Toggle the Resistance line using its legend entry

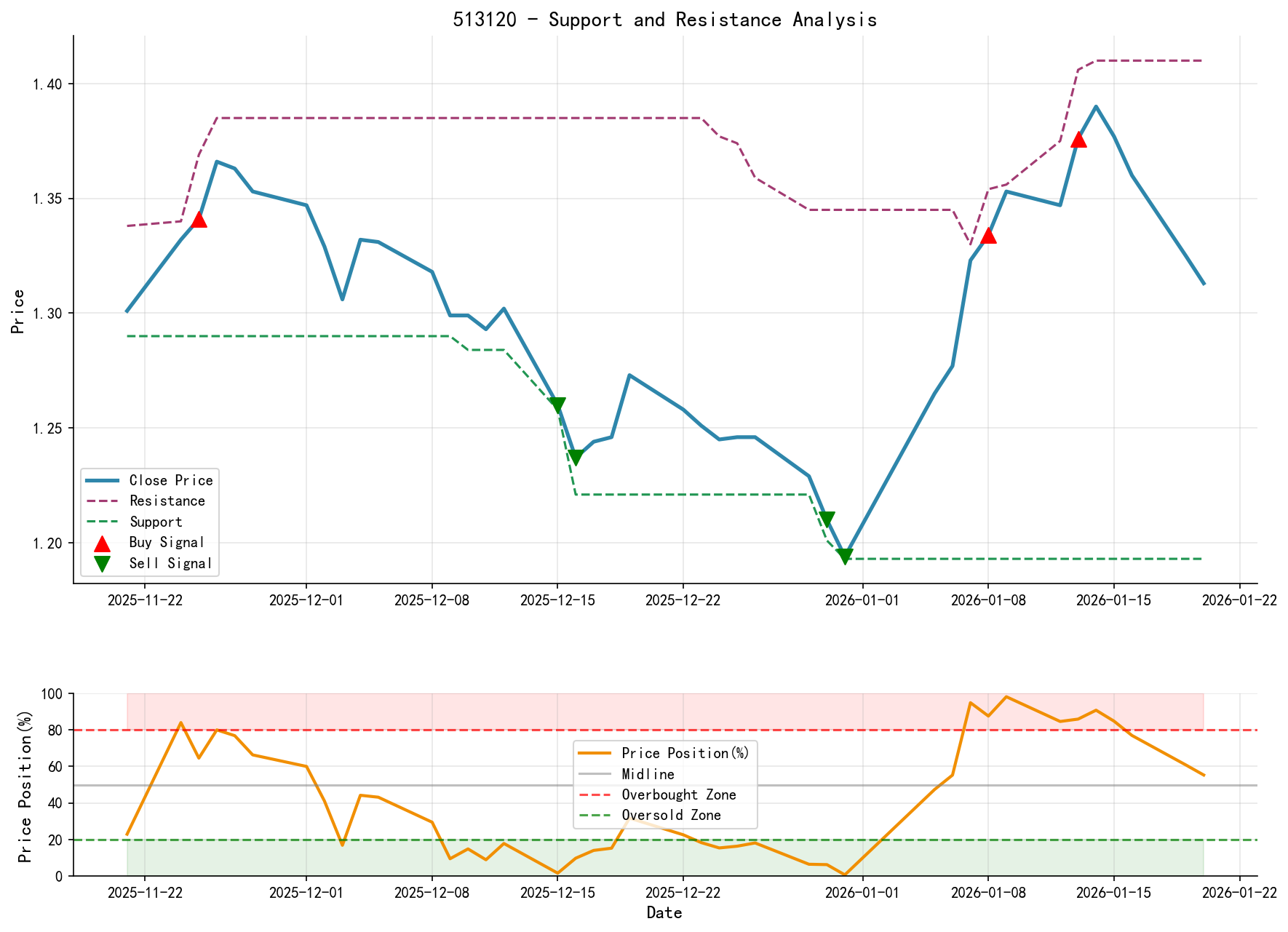(x=167, y=501)
